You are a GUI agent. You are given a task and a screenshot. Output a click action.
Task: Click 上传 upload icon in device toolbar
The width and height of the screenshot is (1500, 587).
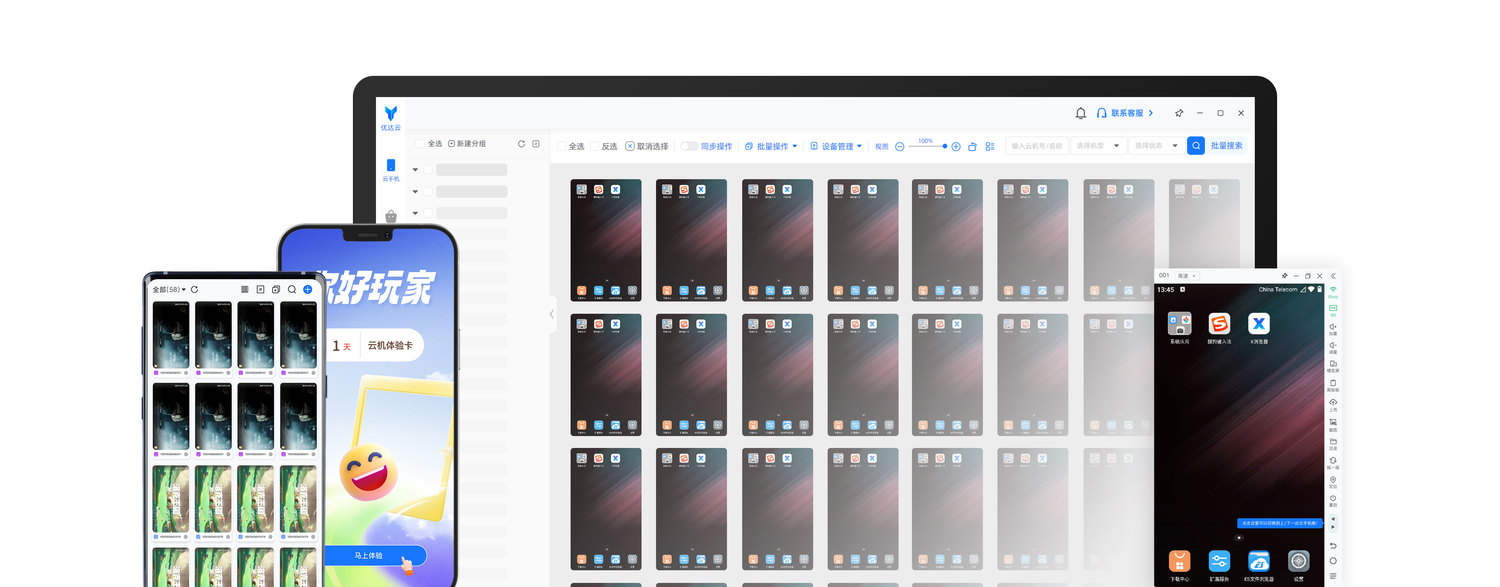1333,404
